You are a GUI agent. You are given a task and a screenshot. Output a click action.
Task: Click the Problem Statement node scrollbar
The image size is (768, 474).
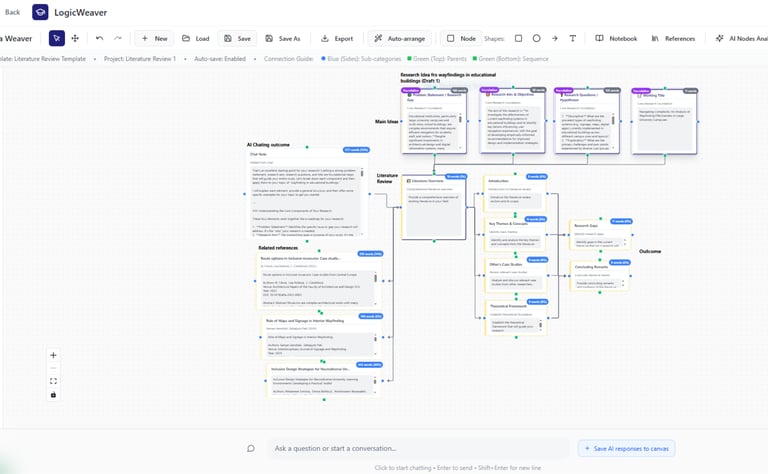(x=460, y=131)
